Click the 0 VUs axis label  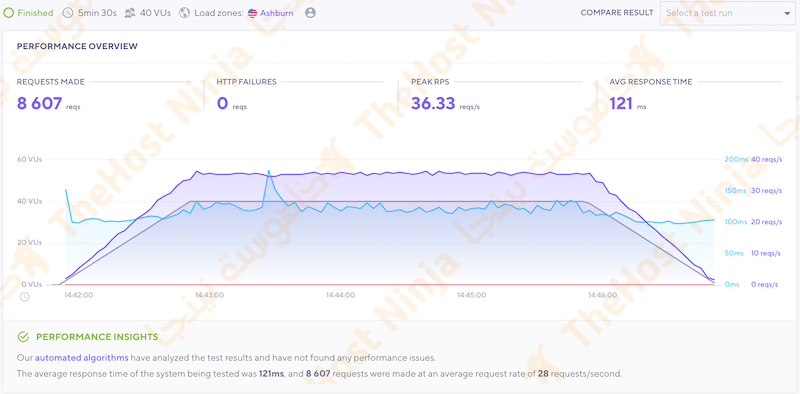pyautogui.click(x=32, y=284)
